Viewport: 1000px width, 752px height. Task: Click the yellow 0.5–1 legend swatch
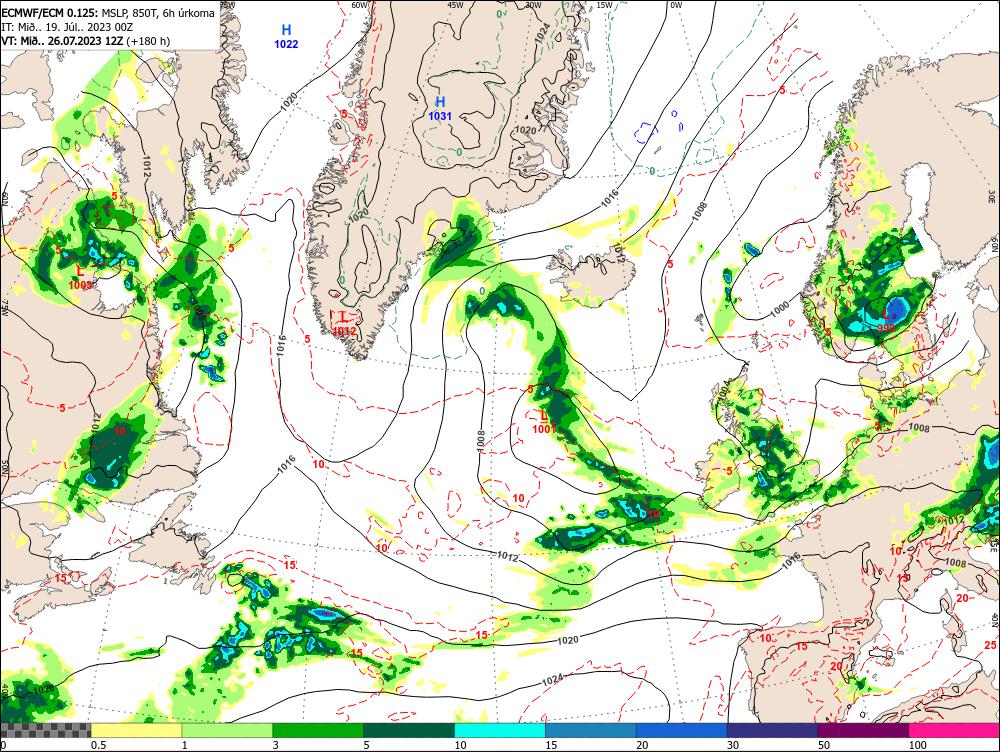point(136,730)
